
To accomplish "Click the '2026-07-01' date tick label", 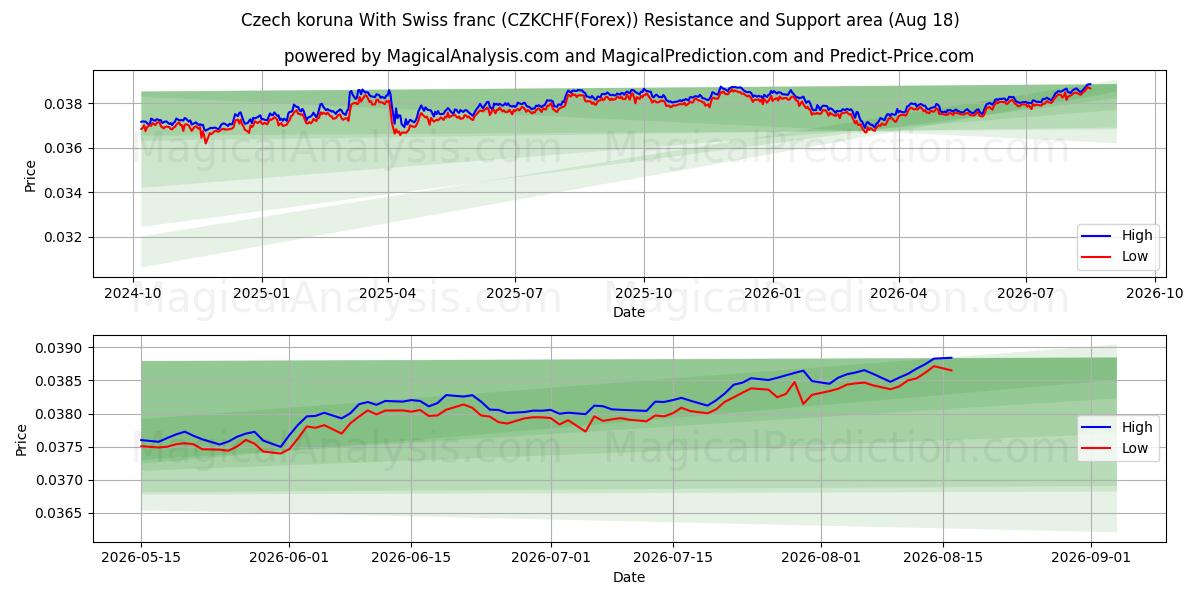I will pos(551,559).
